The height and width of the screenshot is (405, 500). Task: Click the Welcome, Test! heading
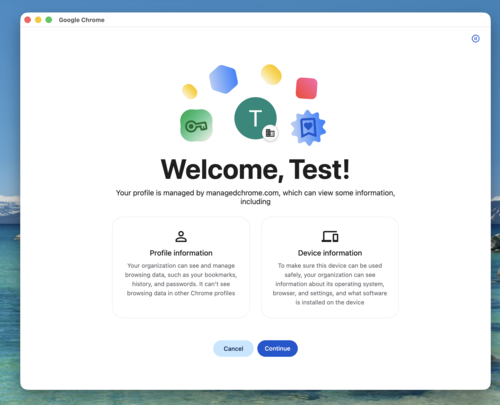point(255,170)
